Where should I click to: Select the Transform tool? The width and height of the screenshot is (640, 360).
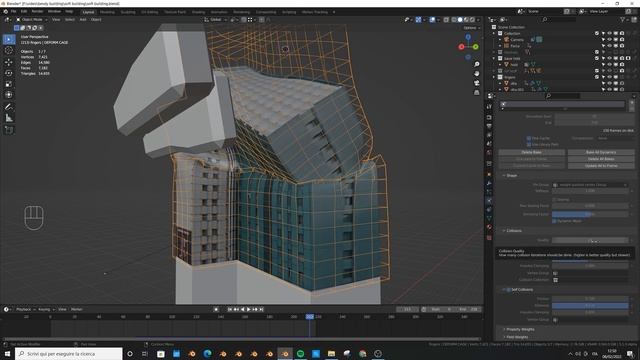(x=9, y=95)
